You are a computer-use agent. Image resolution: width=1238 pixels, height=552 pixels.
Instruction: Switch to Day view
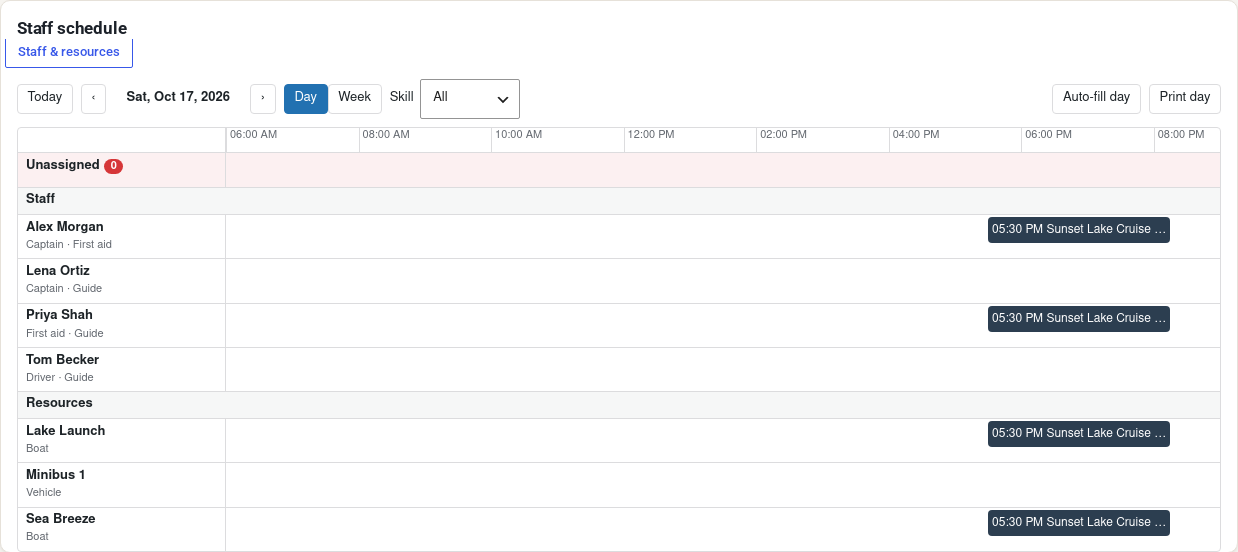pos(306,98)
